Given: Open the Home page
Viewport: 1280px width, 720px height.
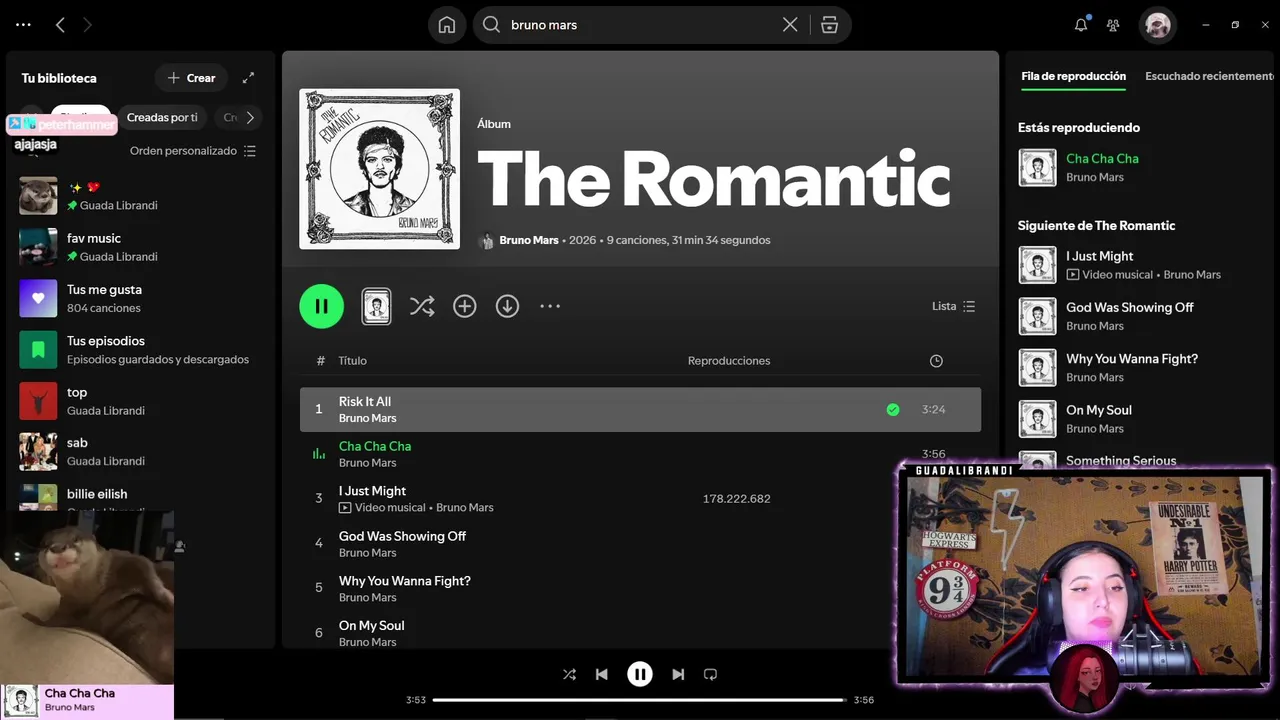Looking at the screenshot, I should 447,25.
